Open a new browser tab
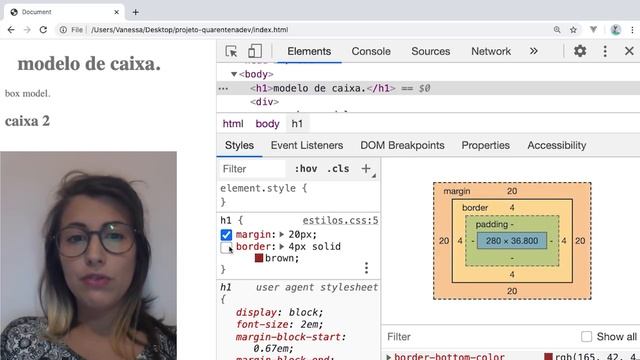 pyautogui.click(x=136, y=12)
